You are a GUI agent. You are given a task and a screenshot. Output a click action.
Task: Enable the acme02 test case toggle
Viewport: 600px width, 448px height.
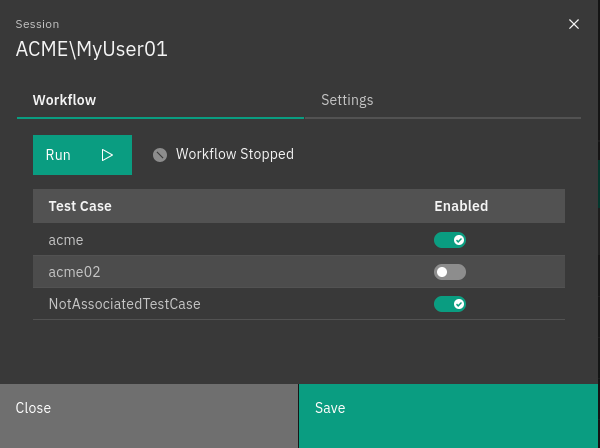(x=449, y=272)
